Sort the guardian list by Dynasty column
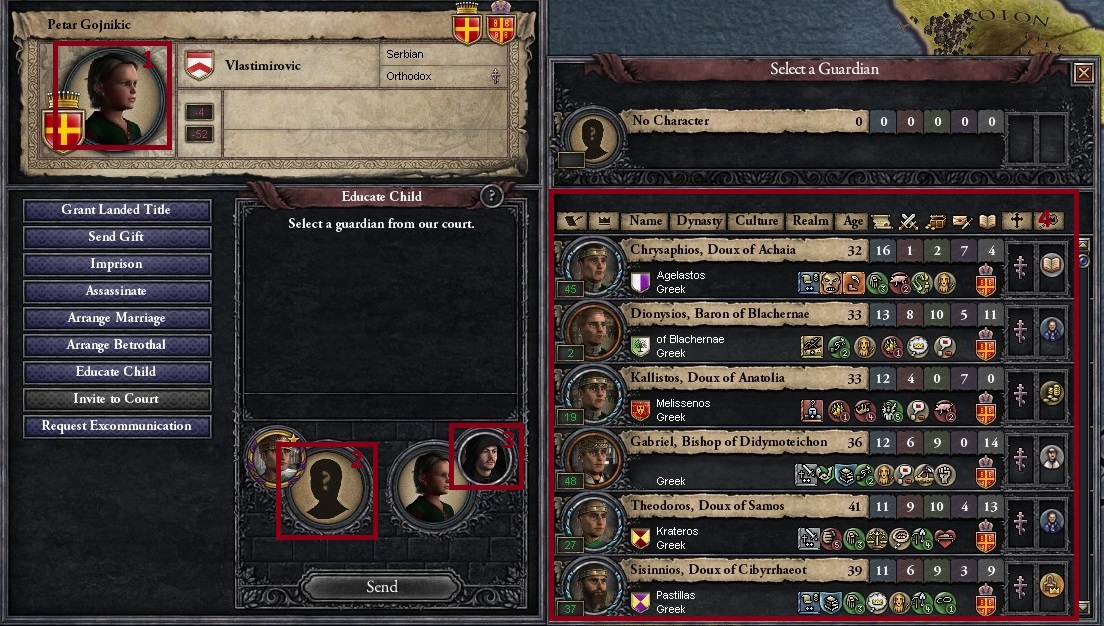 [698, 221]
